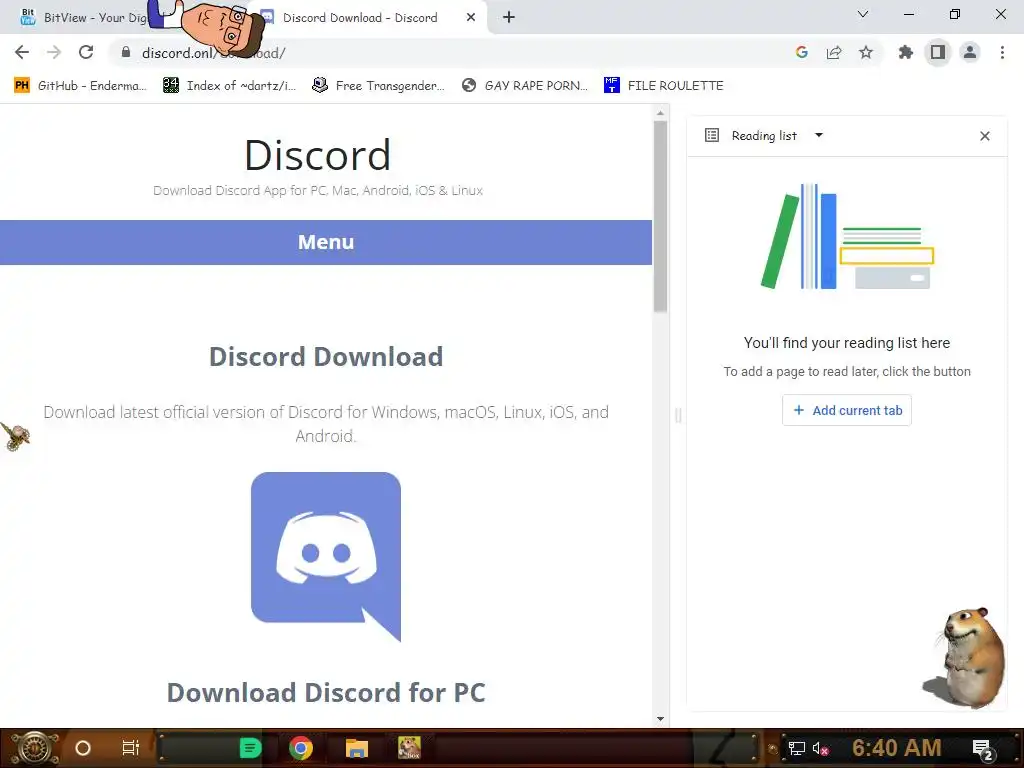
Task: Click the Reading list panel icon
Action: tap(712, 135)
